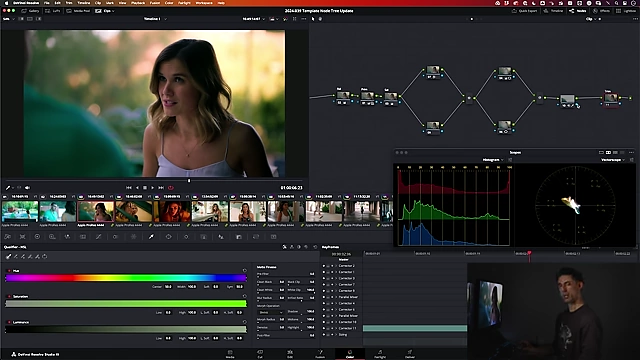The image size is (640, 360).
Task: Open the Key palette
Action: click(239, 237)
